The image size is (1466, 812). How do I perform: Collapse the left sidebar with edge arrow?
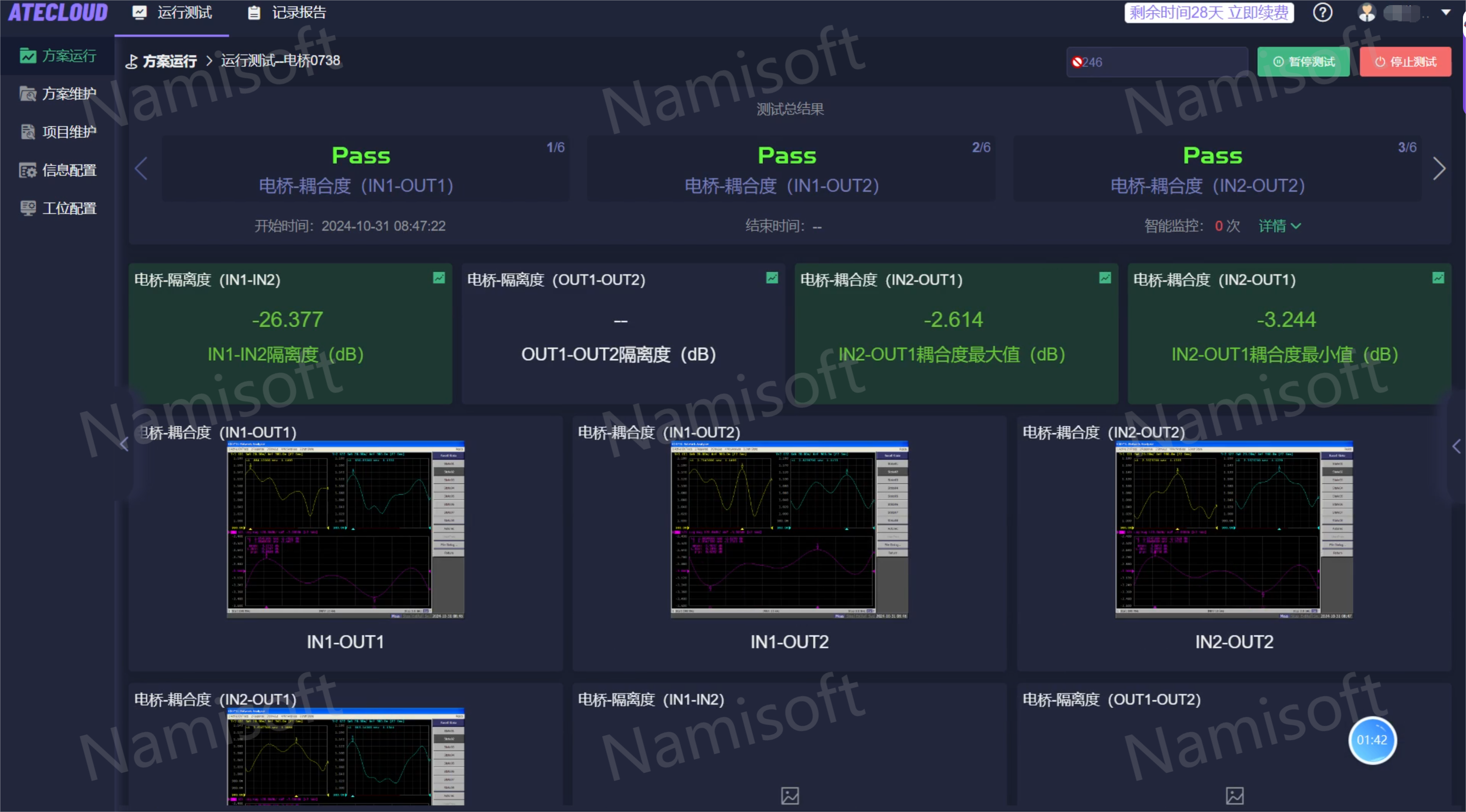[x=124, y=444]
